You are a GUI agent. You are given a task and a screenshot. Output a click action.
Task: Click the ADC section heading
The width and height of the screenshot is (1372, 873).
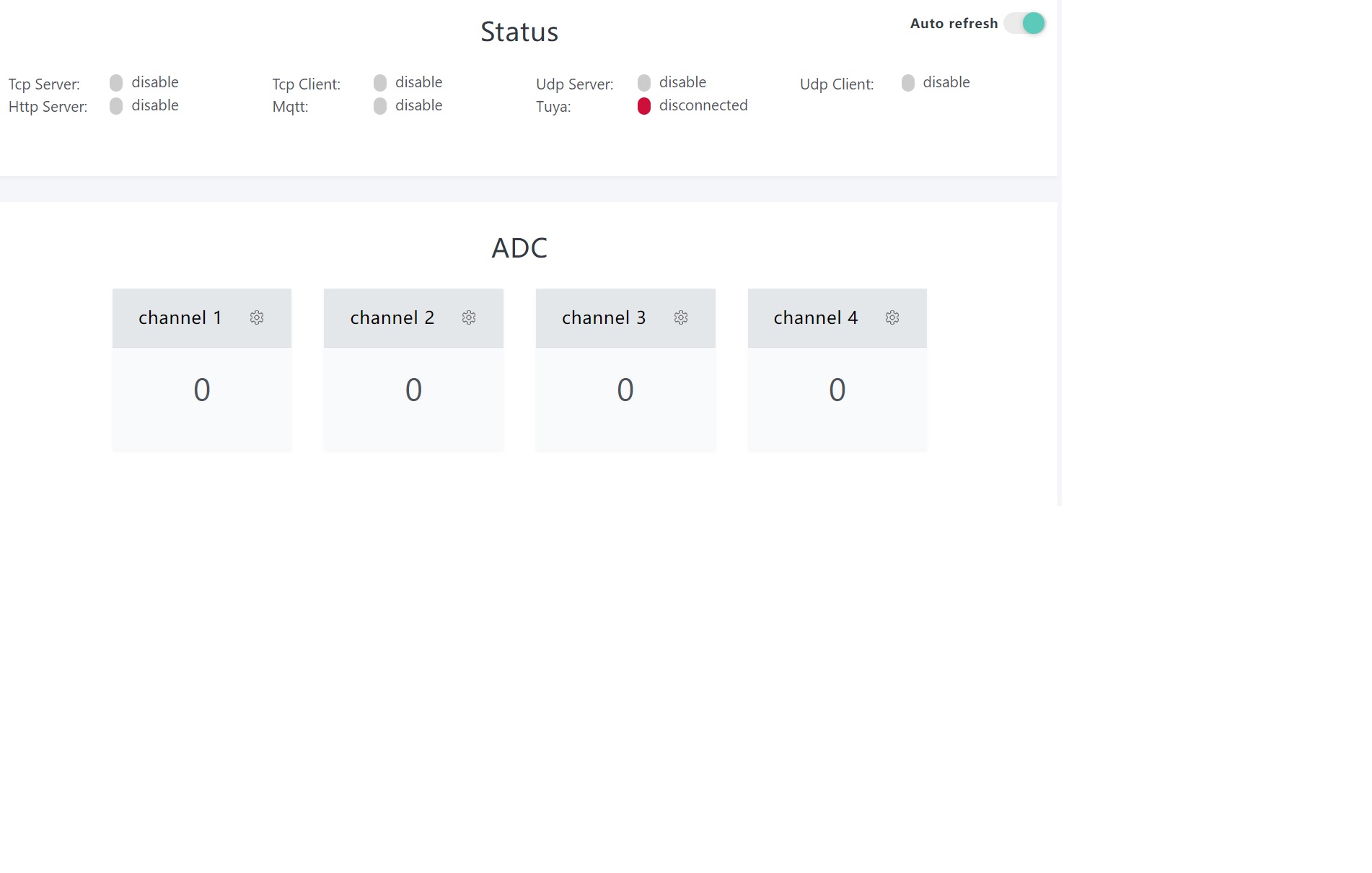519,248
